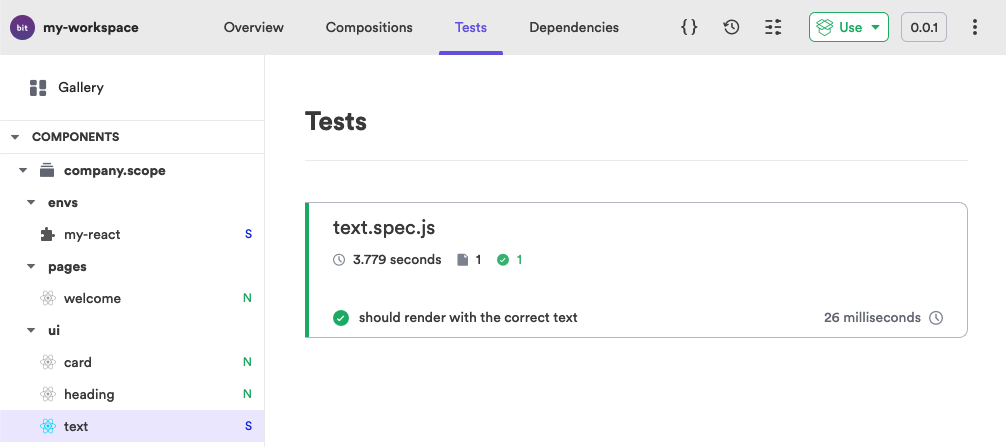The height and width of the screenshot is (447, 1006).
Task: Switch to the Compositions tab
Action: (x=369, y=27)
